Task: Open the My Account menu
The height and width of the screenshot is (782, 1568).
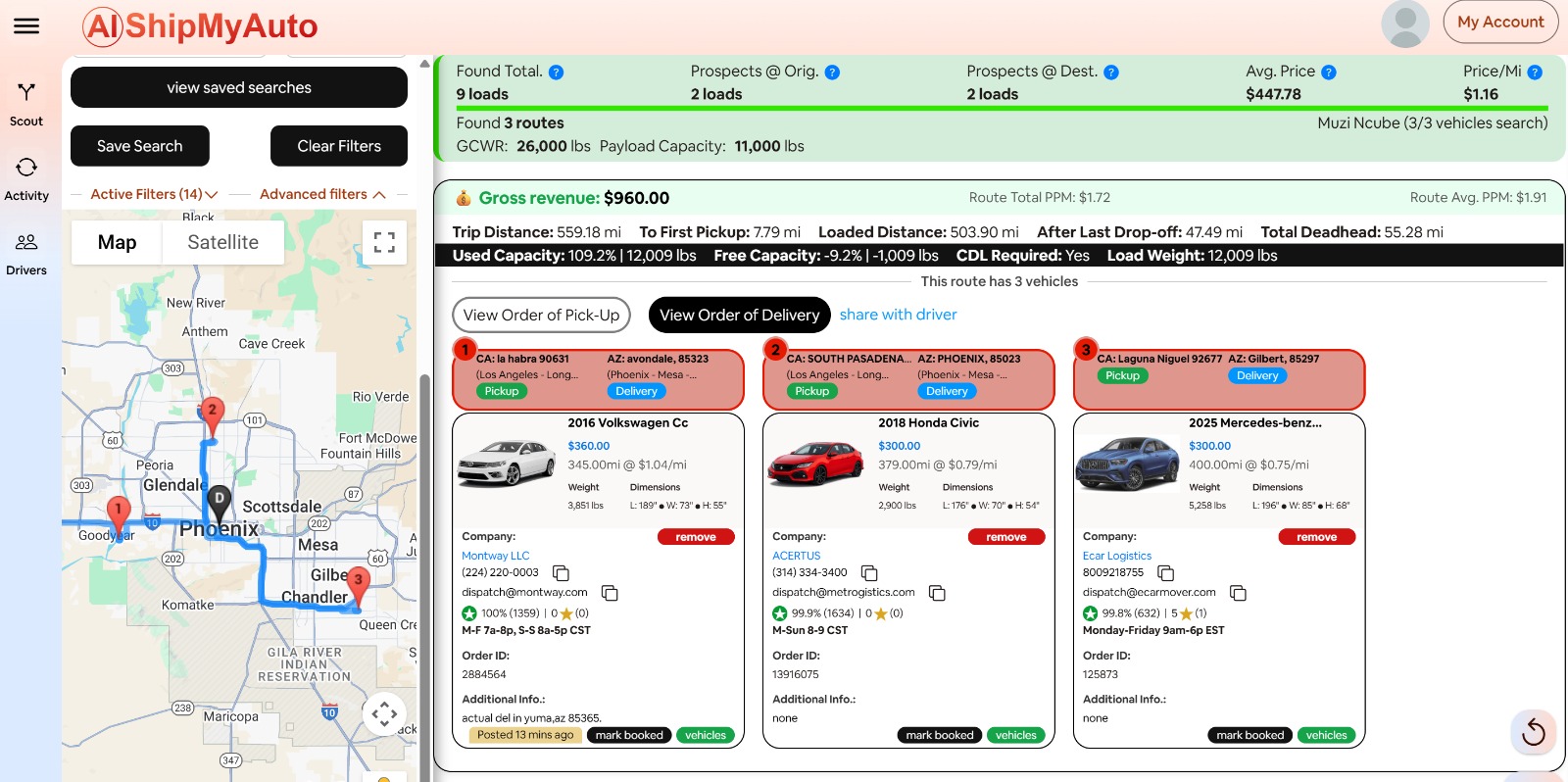Action: click(1499, 23)
